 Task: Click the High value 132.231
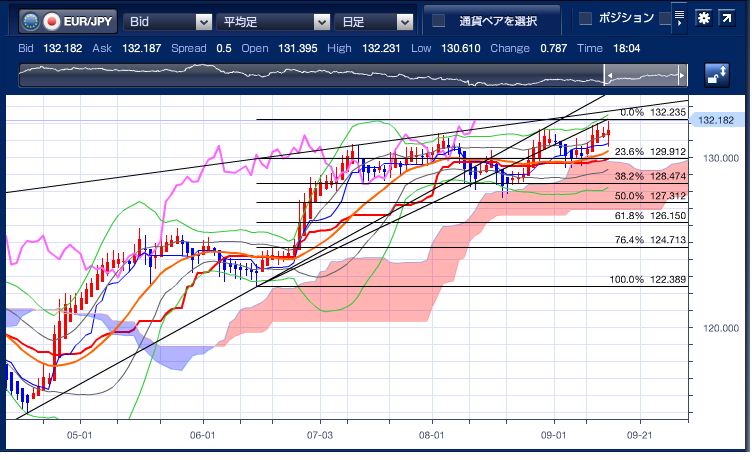point(381,48)
